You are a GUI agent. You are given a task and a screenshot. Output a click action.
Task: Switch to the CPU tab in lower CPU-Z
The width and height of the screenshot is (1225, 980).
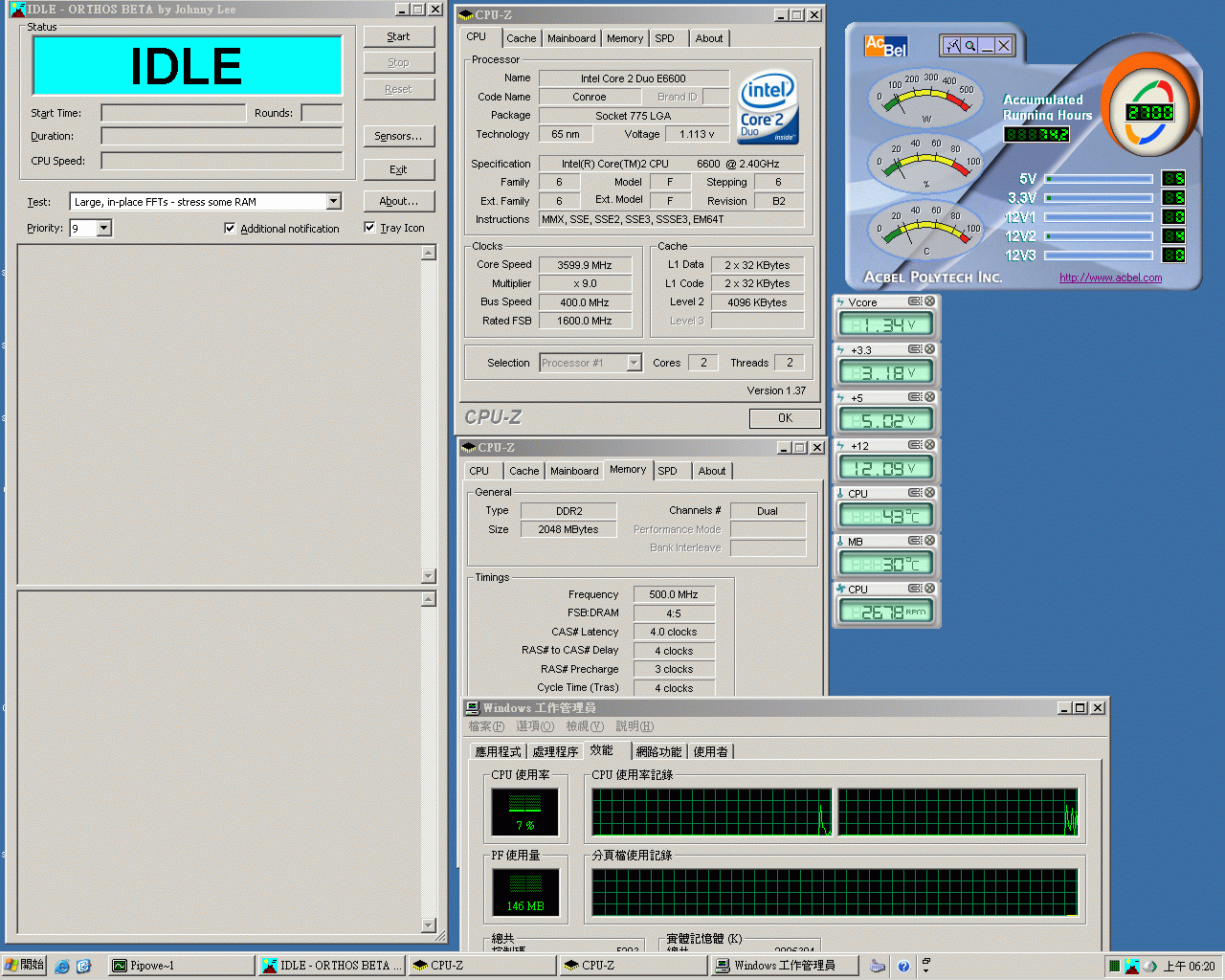[x=479, y=471]
